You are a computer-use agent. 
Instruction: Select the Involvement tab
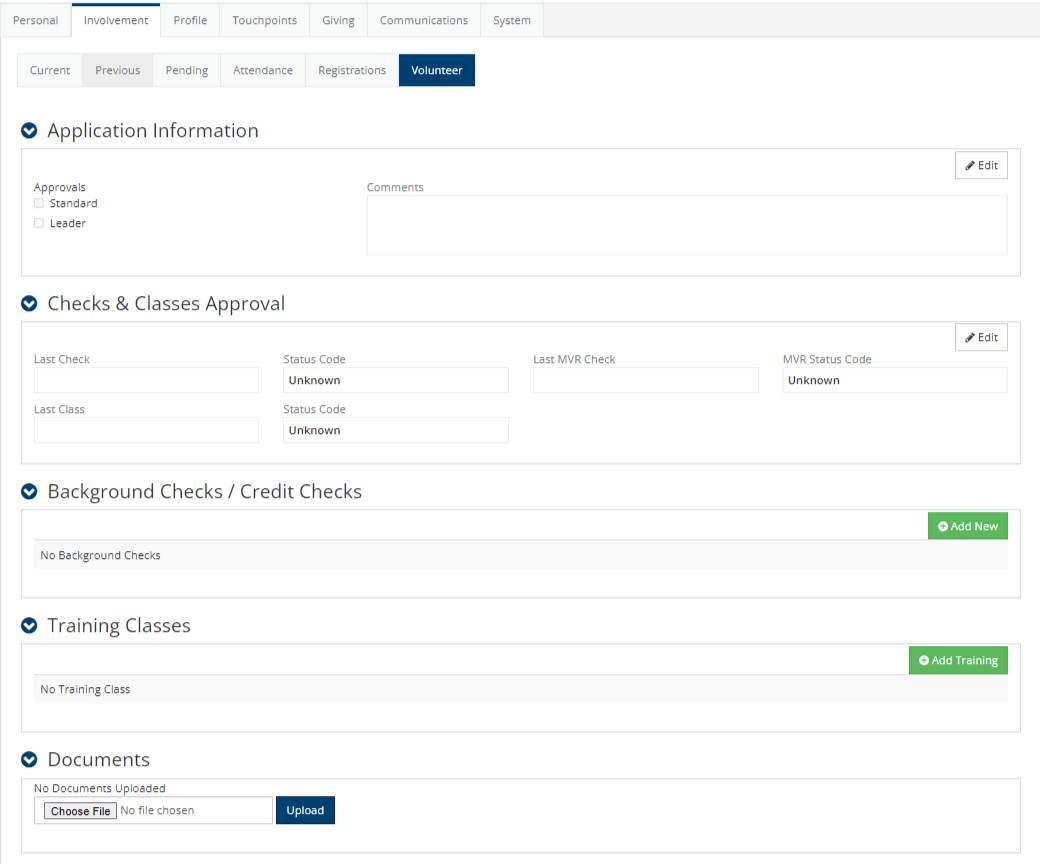tap(116, 21)
